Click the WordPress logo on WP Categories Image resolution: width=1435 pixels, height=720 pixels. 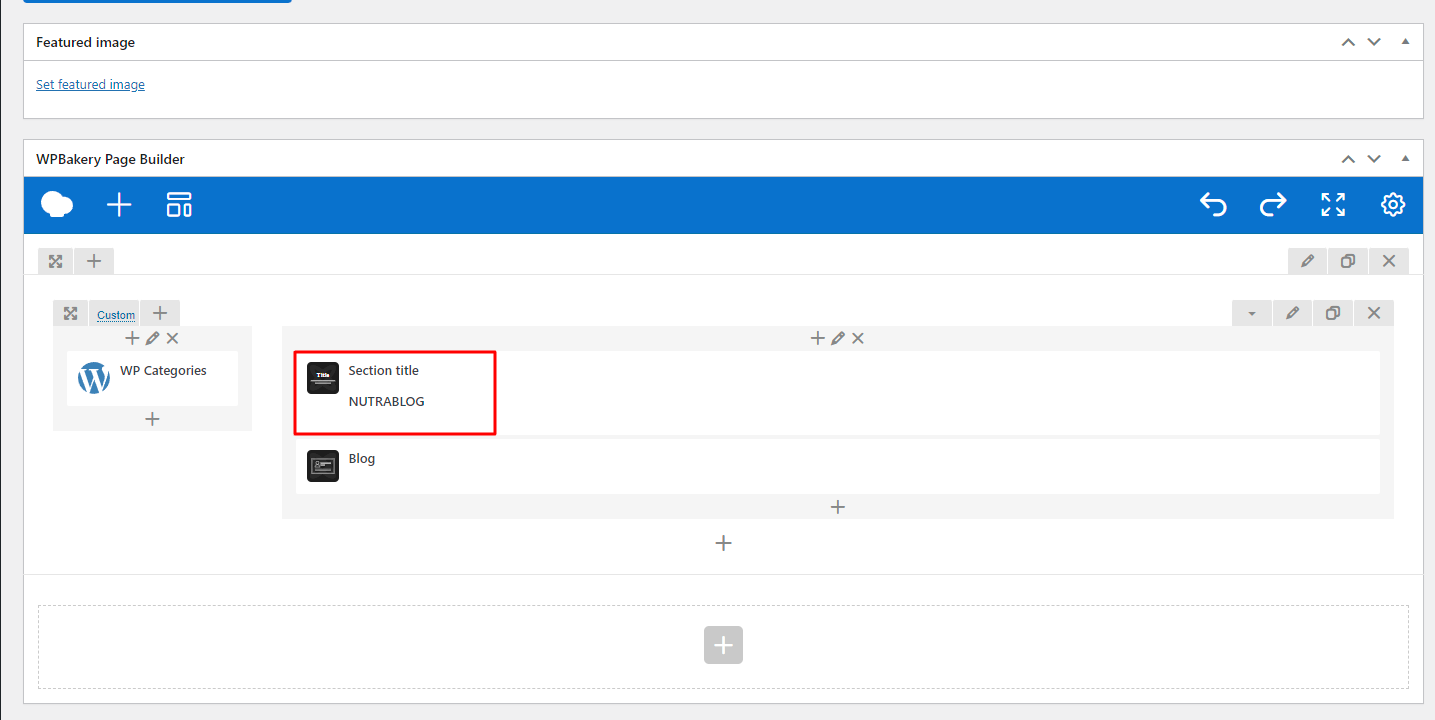tap(94, 378)
